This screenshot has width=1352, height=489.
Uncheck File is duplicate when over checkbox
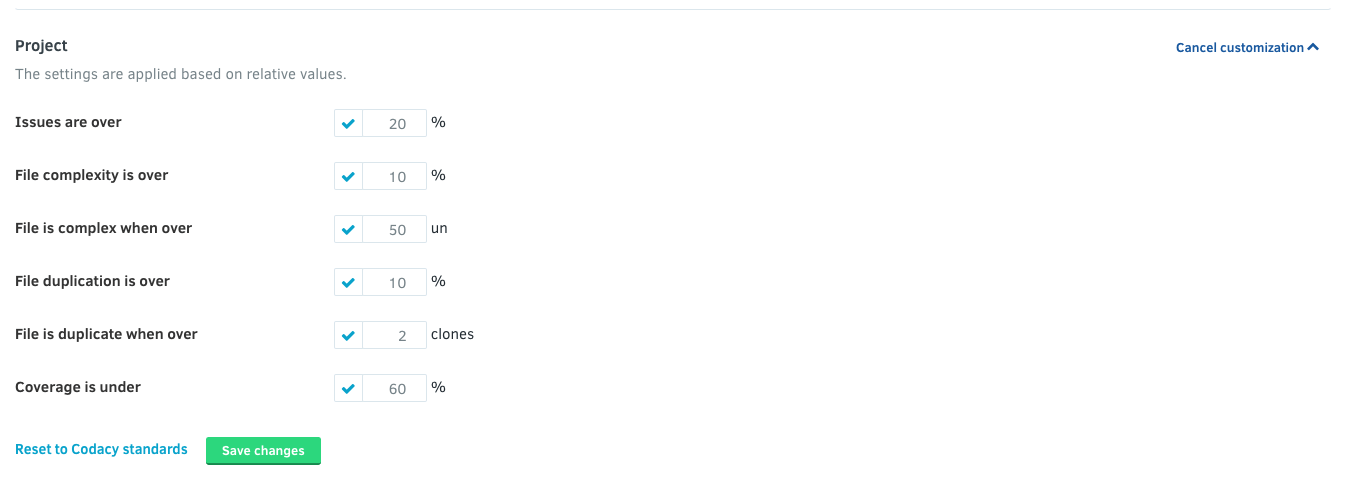(348, 336)
